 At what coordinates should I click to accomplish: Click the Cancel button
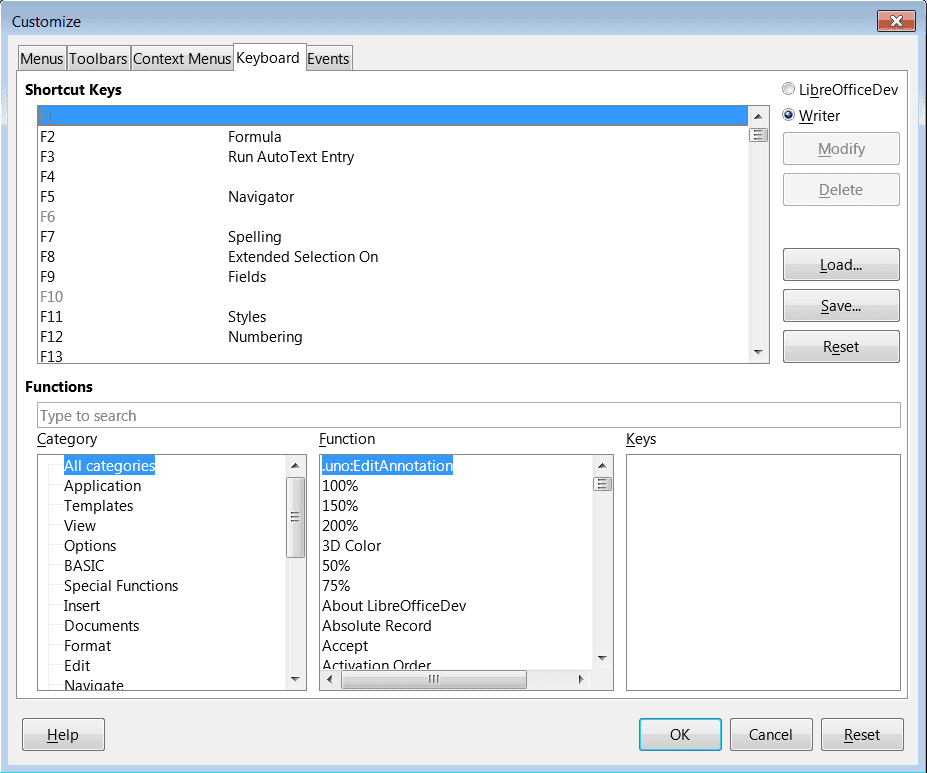coord(771,735)
